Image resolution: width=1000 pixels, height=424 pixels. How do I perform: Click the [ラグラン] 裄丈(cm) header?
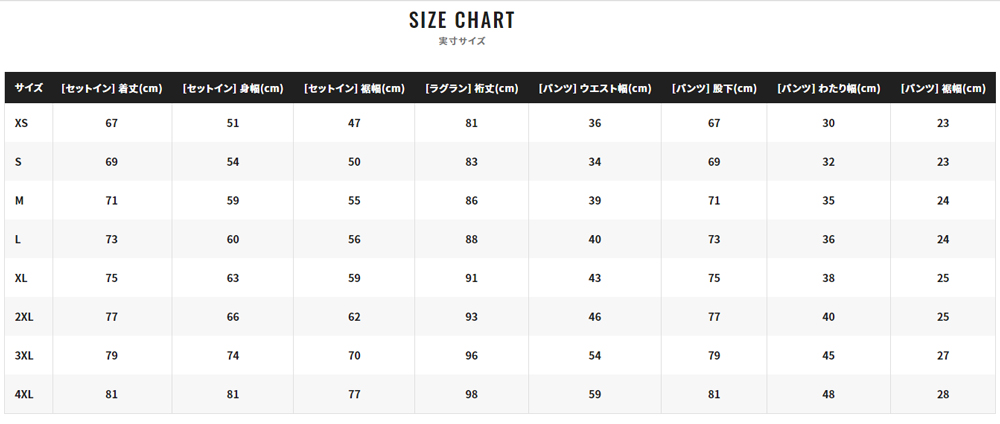471,88
